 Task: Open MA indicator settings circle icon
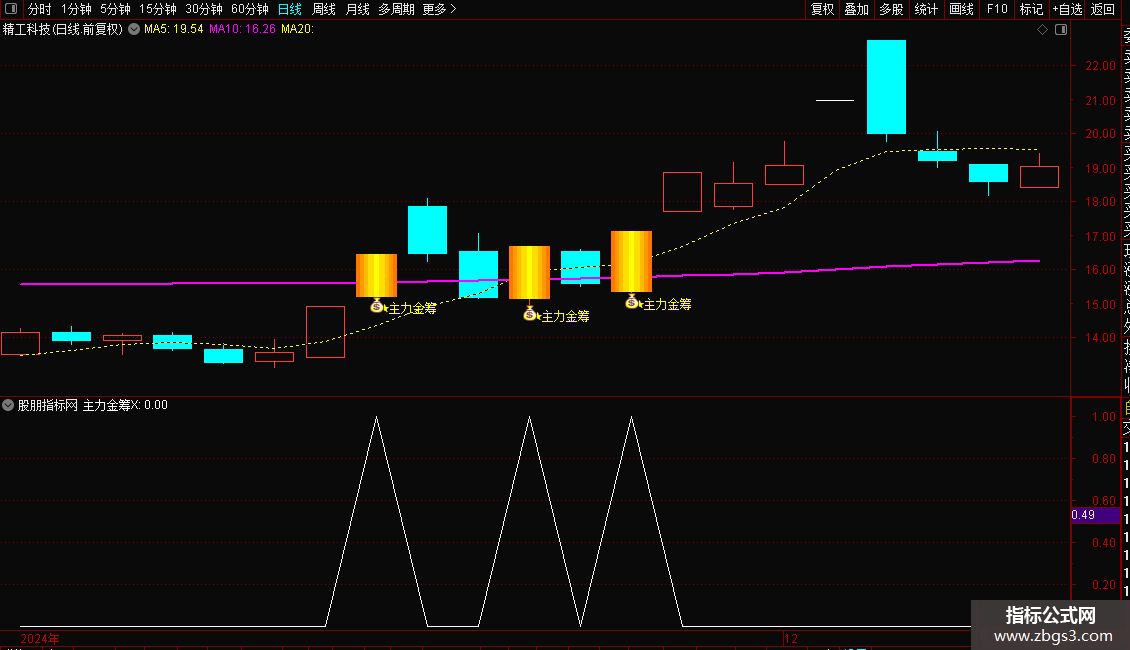[x=134, y=29]
